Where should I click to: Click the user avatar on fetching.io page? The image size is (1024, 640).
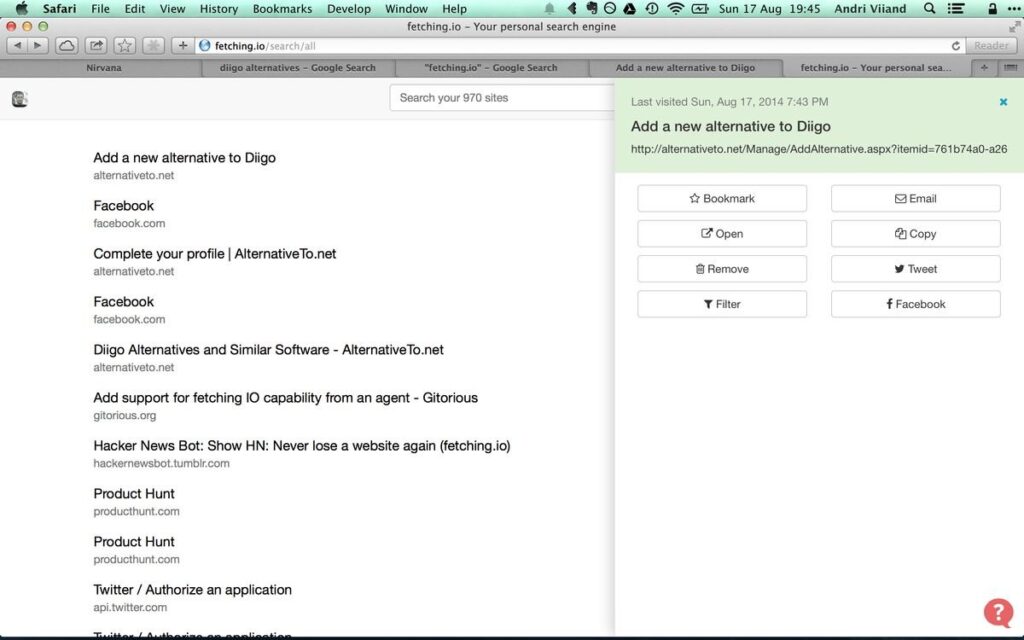(x=20, y=99)
